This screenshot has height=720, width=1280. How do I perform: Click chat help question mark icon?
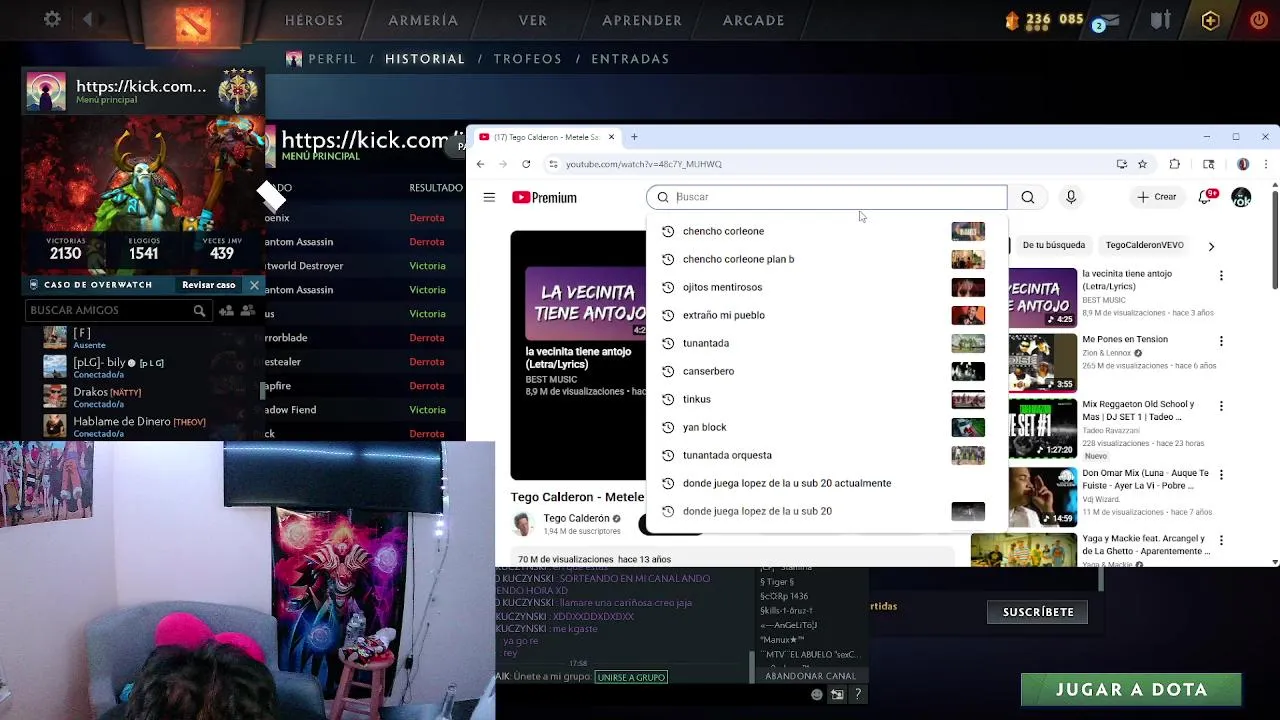coord(857,695)
